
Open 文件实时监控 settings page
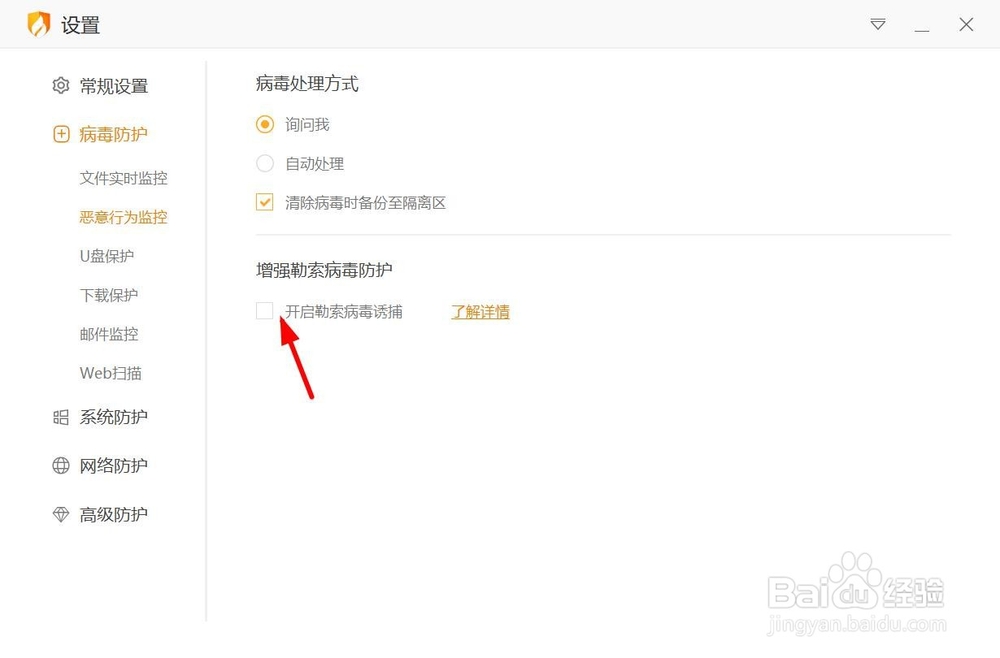124,178
